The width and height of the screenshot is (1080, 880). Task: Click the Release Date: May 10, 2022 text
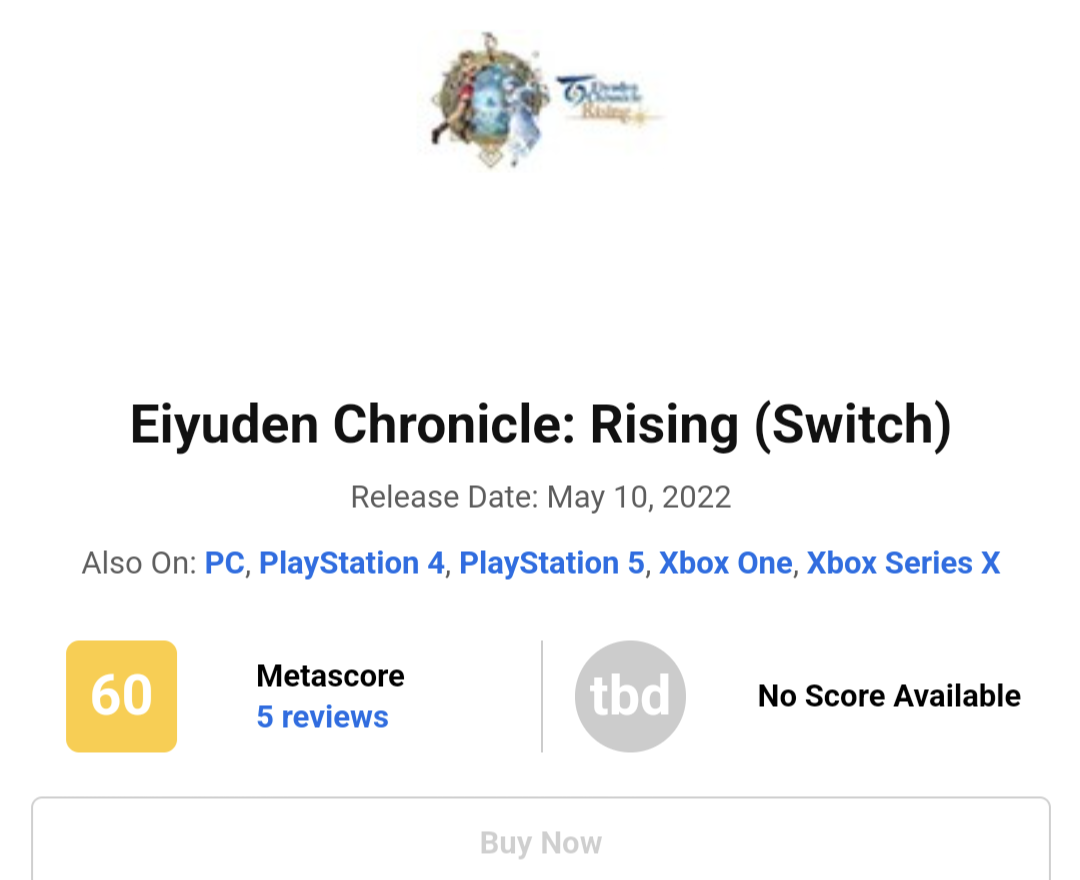click(541, 497)
